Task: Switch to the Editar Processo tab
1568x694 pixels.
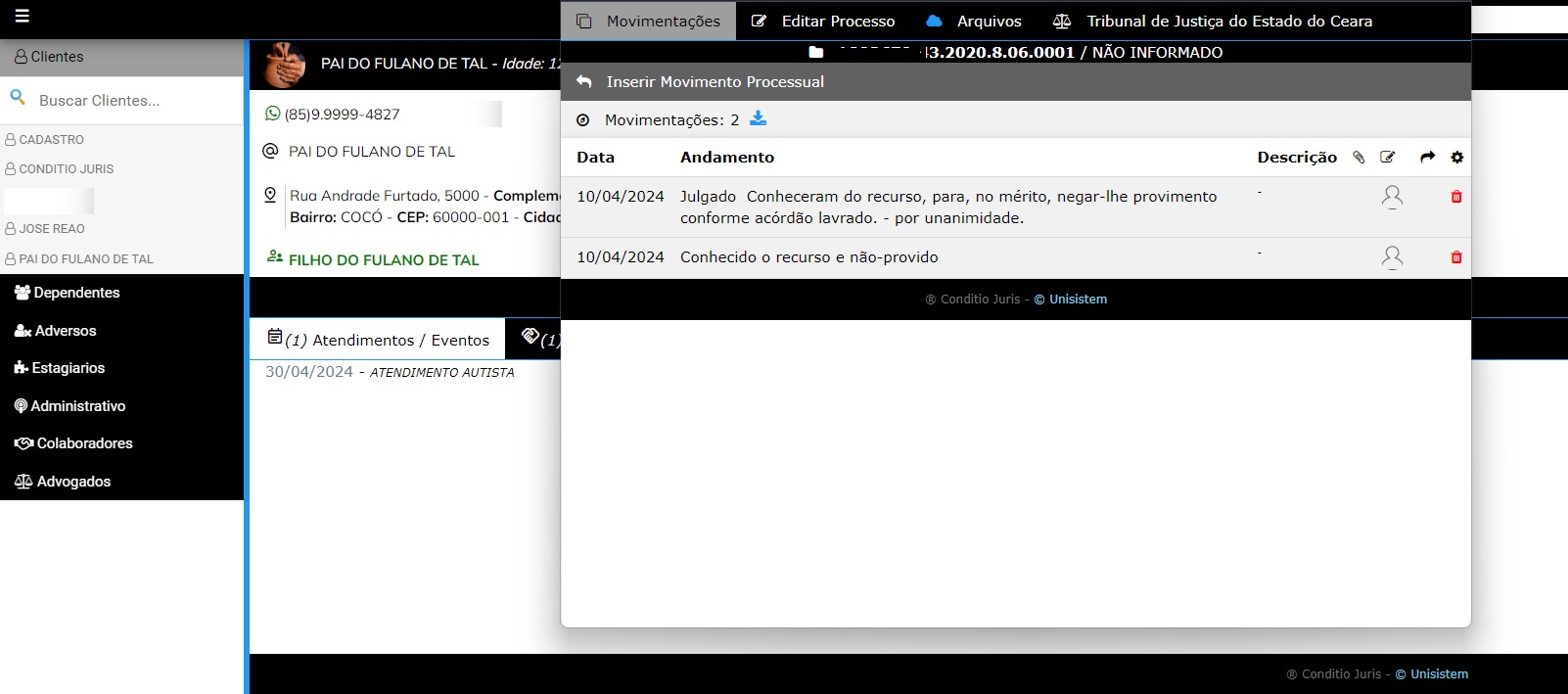Action: point(823,21)
